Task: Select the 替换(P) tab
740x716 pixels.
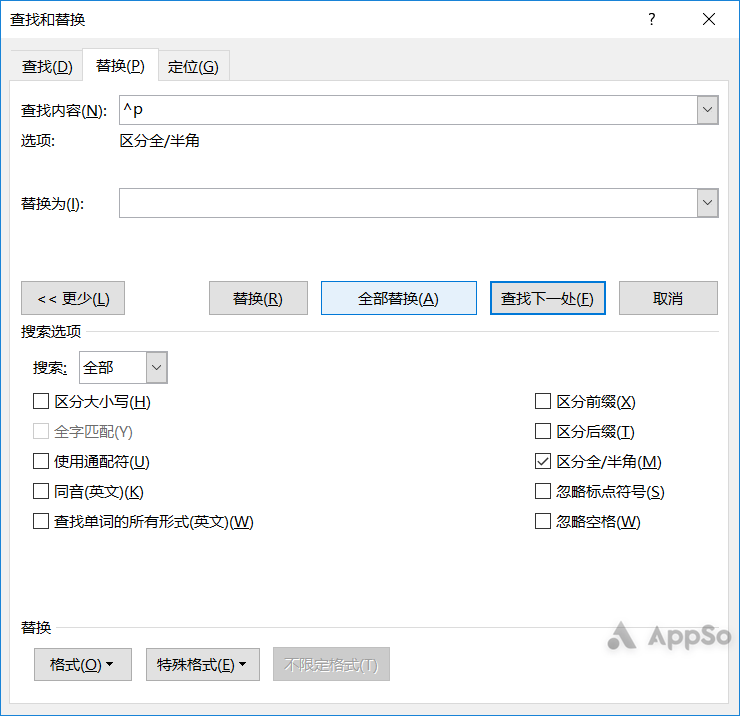Action: click(x=120, y=65)
